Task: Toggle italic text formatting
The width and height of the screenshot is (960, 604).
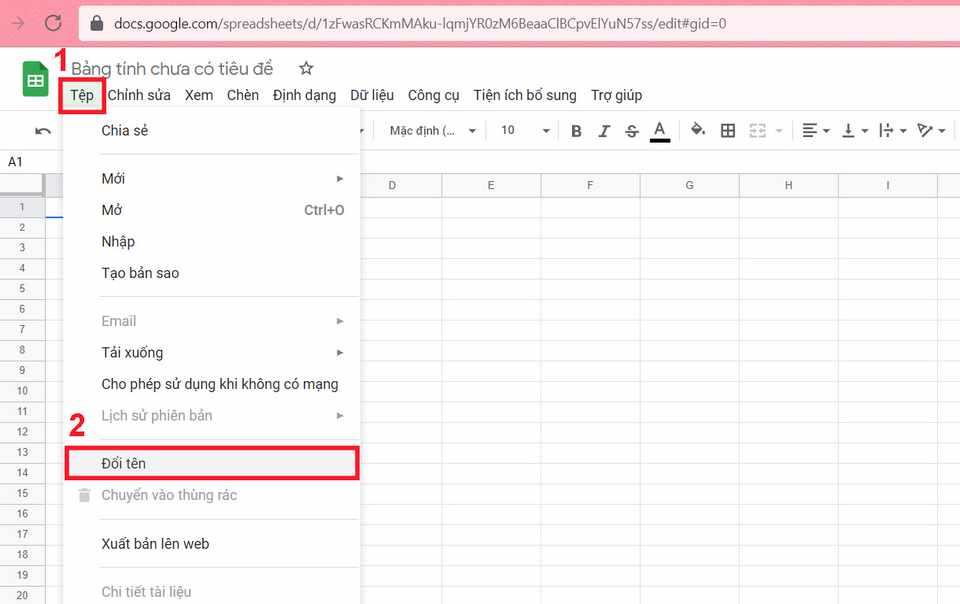Action: (x=604, y=131)
